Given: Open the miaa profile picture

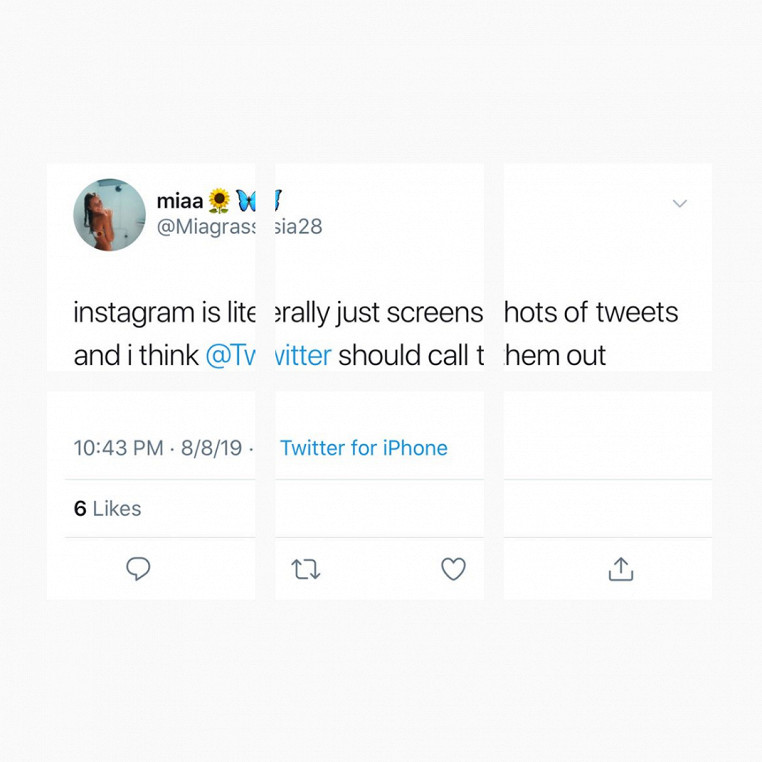Looking at the screenshot, I should click(110, 215).
